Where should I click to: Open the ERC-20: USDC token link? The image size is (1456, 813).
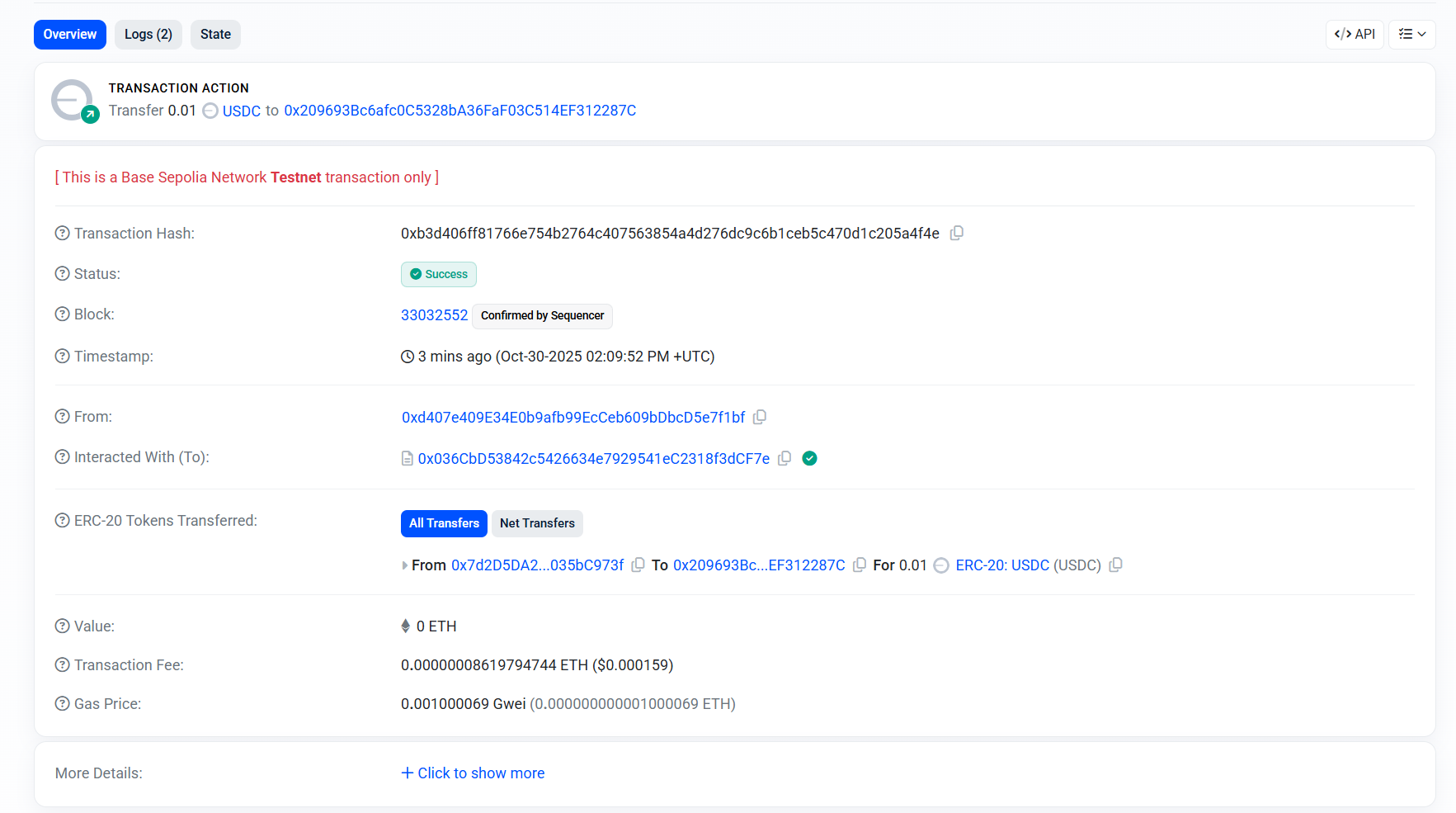[x=1001, y=565]
